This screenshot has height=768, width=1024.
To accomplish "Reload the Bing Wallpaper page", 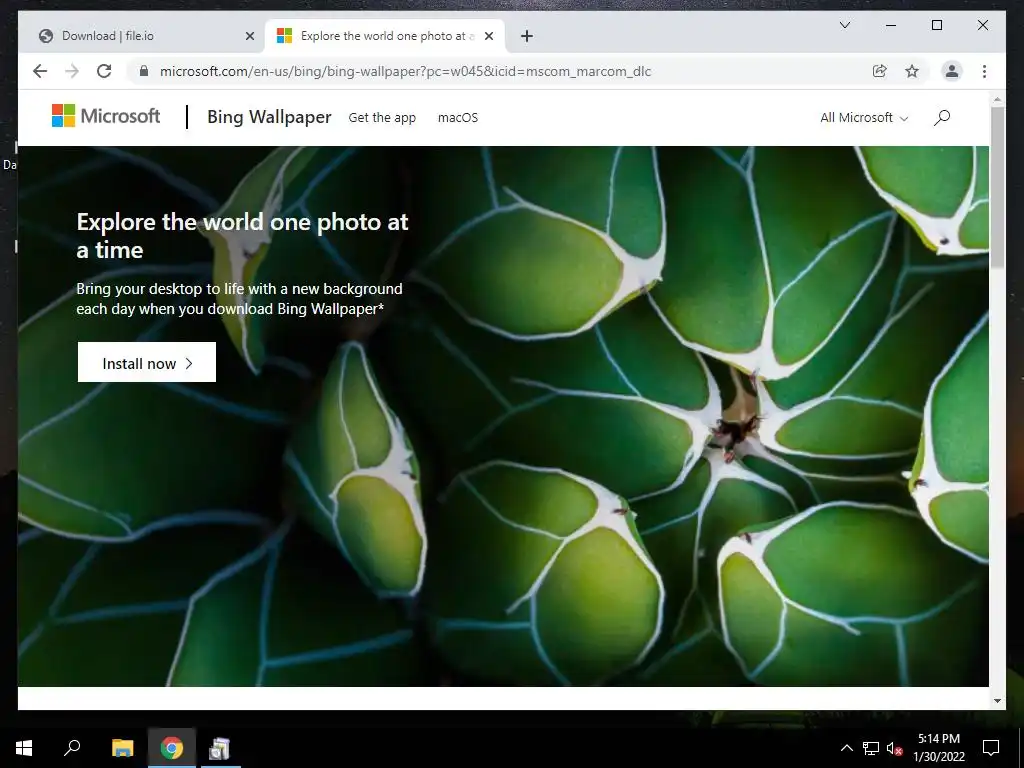I will (x=104, y=71).
